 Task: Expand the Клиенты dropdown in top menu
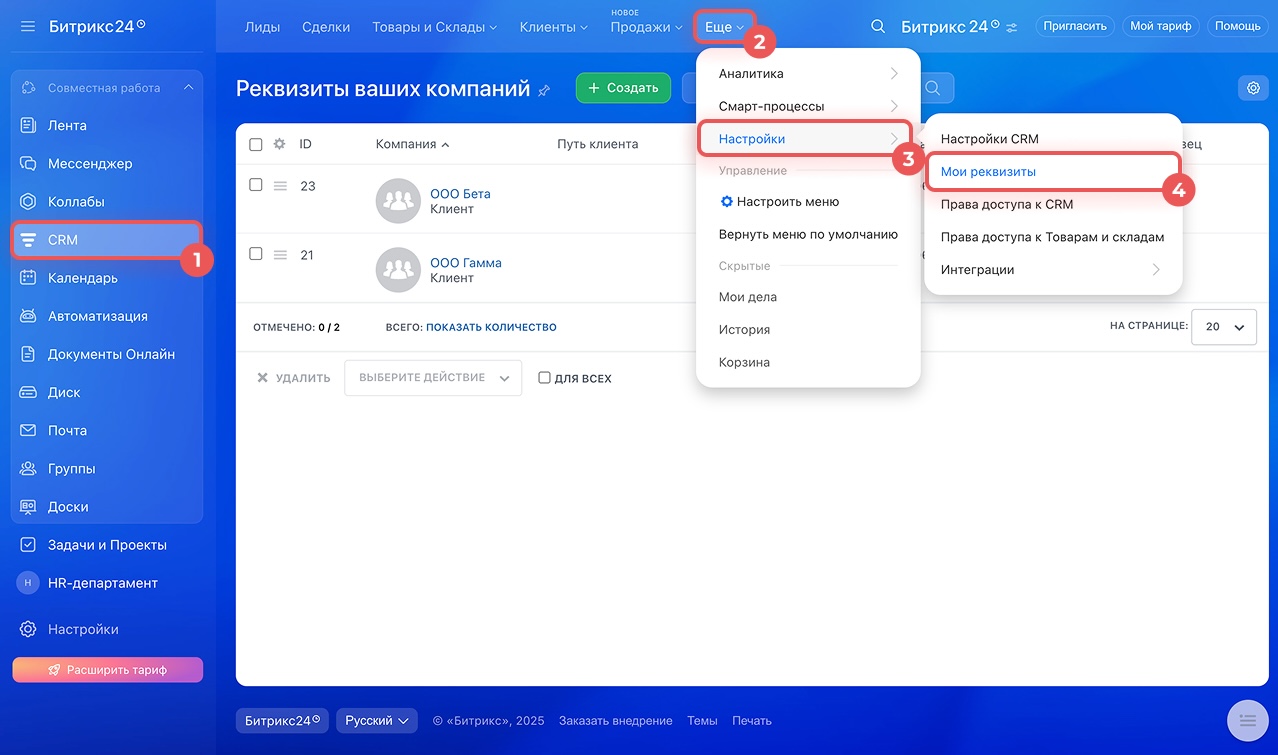tap(554, 27)
